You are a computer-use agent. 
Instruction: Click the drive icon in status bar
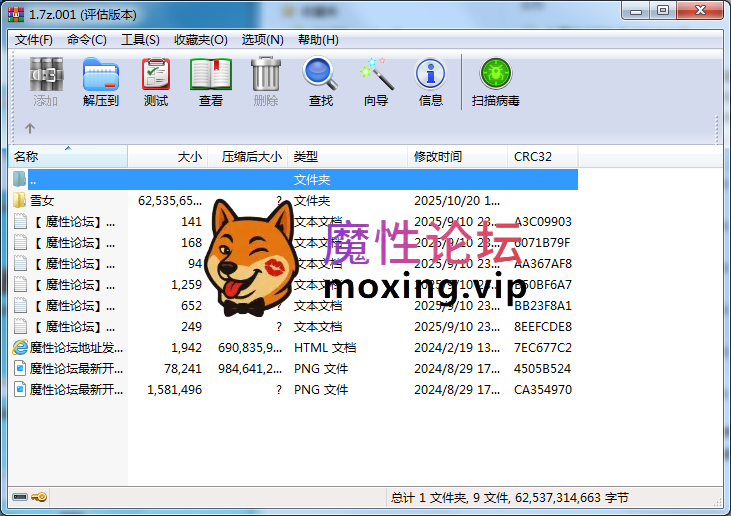[x=20, y=497]
